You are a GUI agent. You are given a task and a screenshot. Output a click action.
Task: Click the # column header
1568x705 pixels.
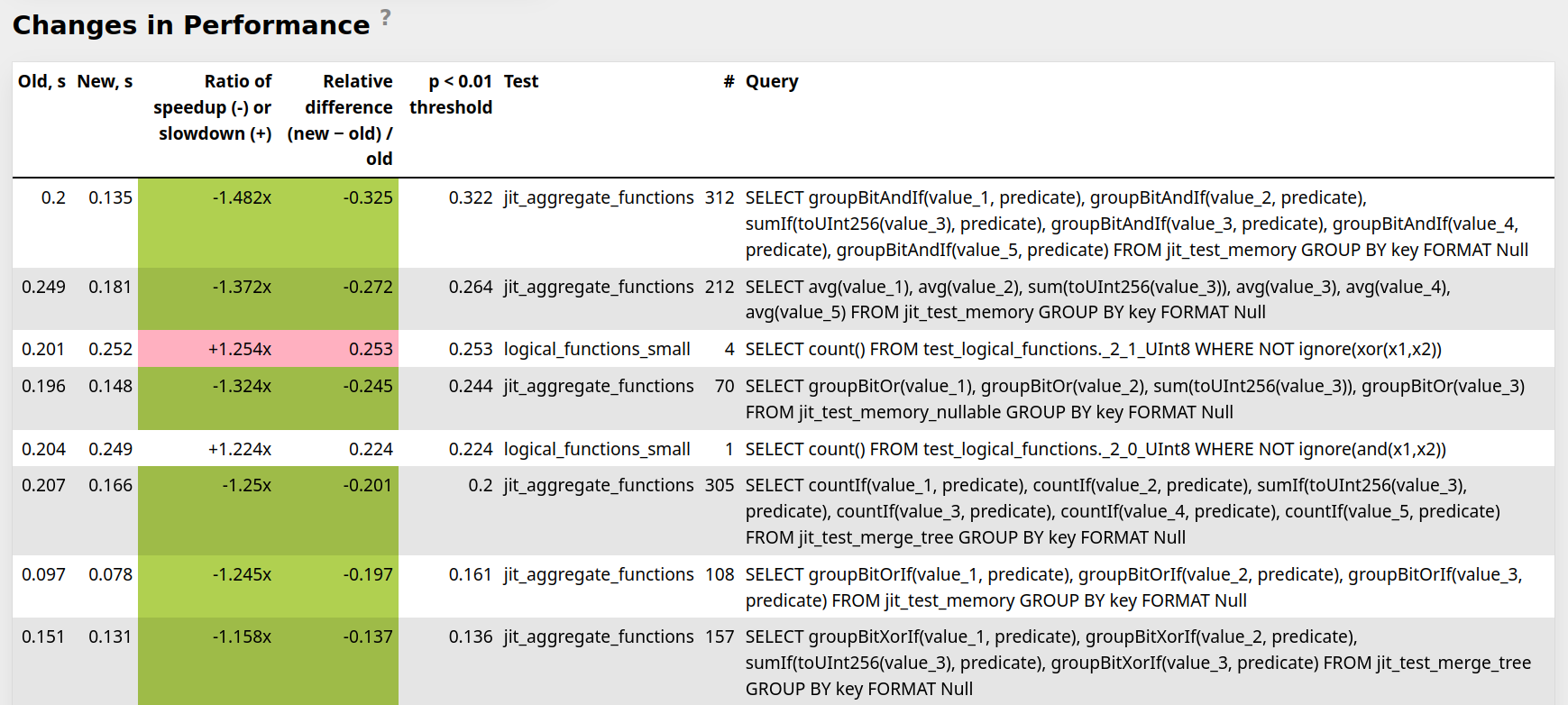728,81
